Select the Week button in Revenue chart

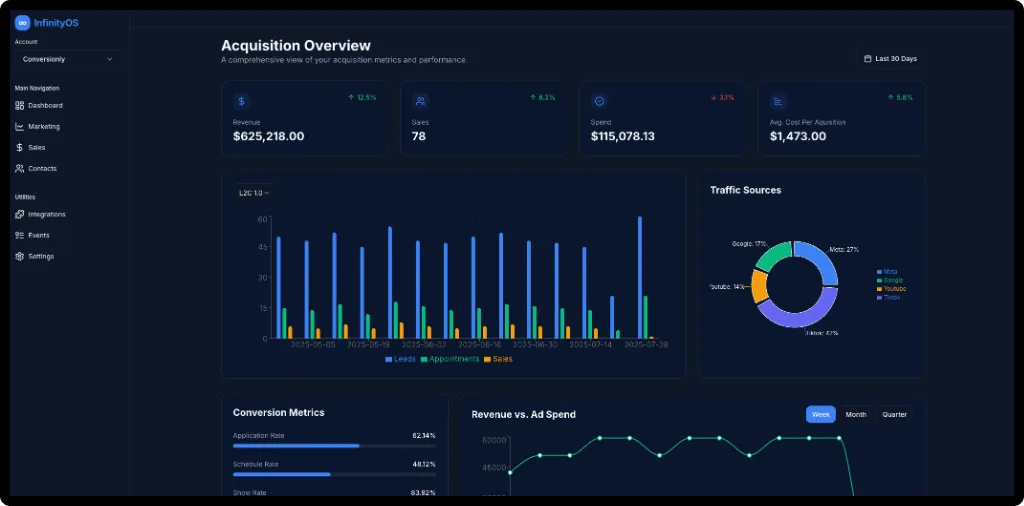pyautogui.click(x=820, y=414)
